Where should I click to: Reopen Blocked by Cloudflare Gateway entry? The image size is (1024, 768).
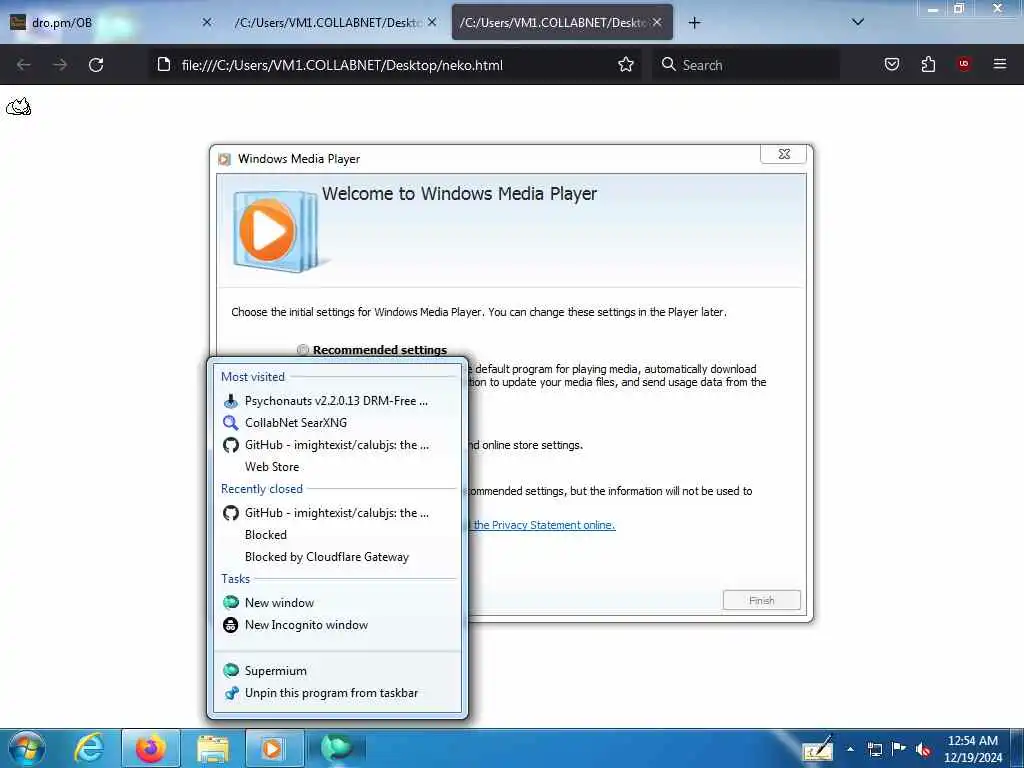pyautogui.click(x=338, y=557)
